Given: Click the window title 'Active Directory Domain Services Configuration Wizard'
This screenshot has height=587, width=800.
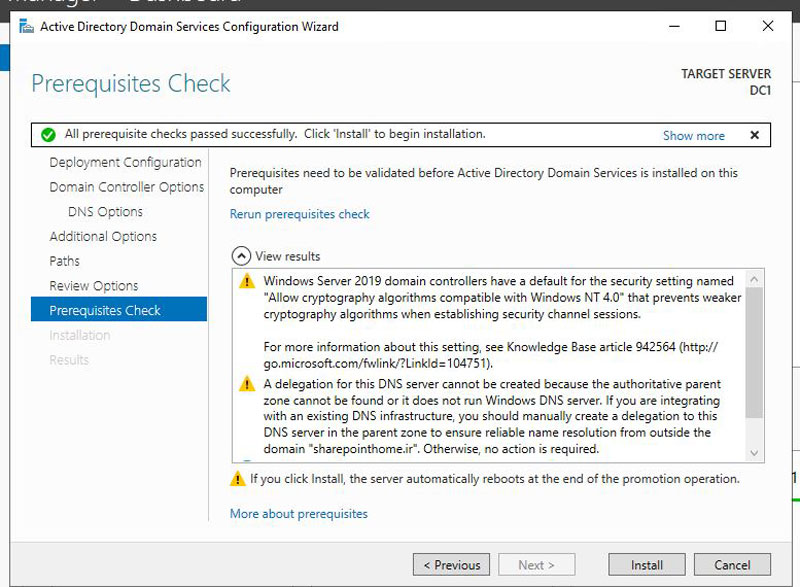Looking at the screenshot, I should [x=189, y=27].
